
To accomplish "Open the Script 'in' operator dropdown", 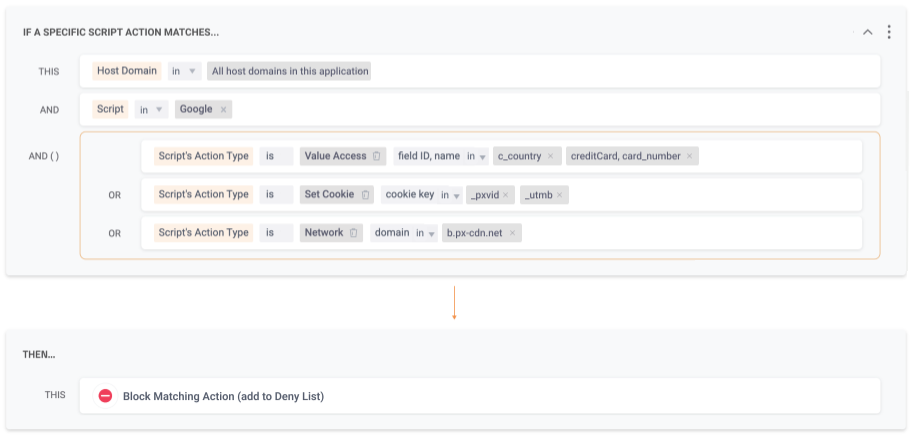I will pos(151,109).
